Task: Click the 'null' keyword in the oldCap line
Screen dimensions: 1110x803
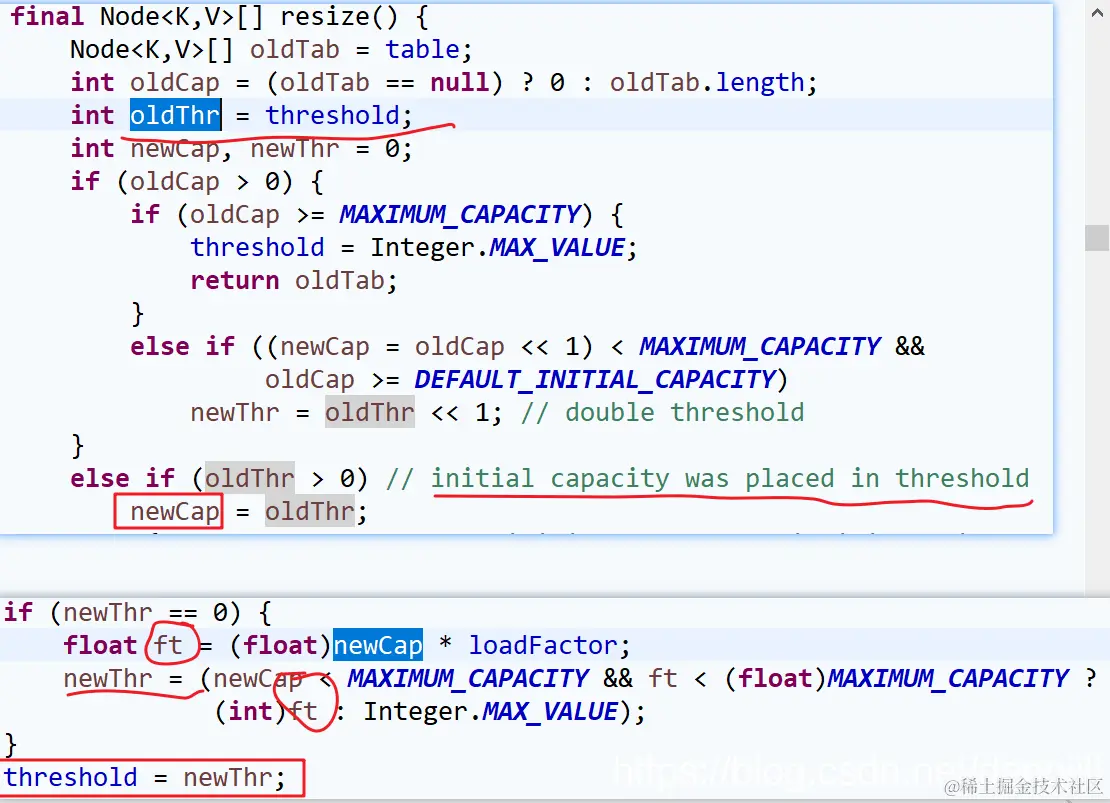Action: pyautogui.click(x=459, y=82)
